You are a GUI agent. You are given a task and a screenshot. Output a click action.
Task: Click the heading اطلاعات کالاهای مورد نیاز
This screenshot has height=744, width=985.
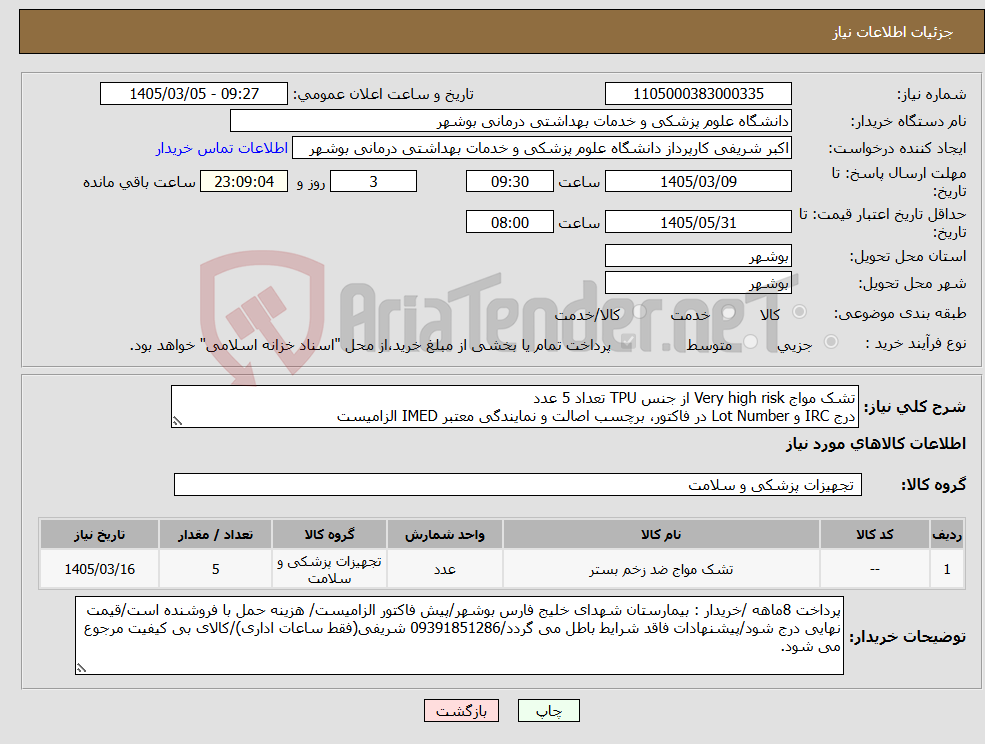coord(875,444)
